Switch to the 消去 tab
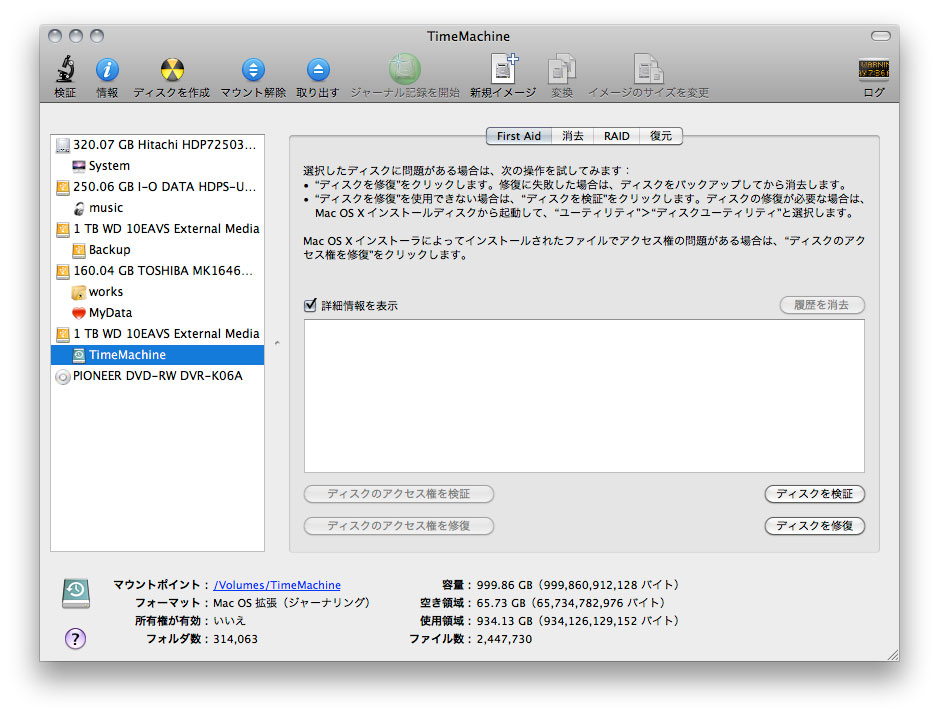This screenshot has height=716, width=939. point(573,136)
